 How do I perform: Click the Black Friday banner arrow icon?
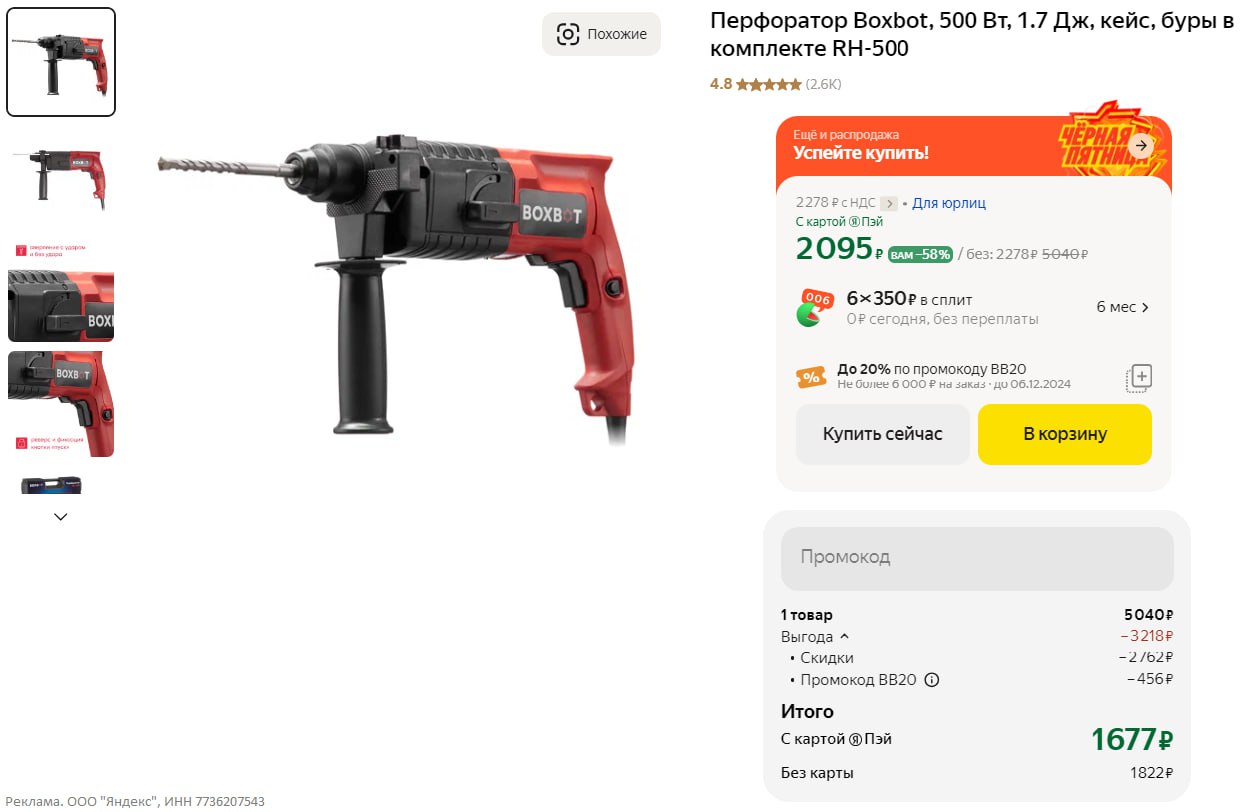coord(1140,146)
